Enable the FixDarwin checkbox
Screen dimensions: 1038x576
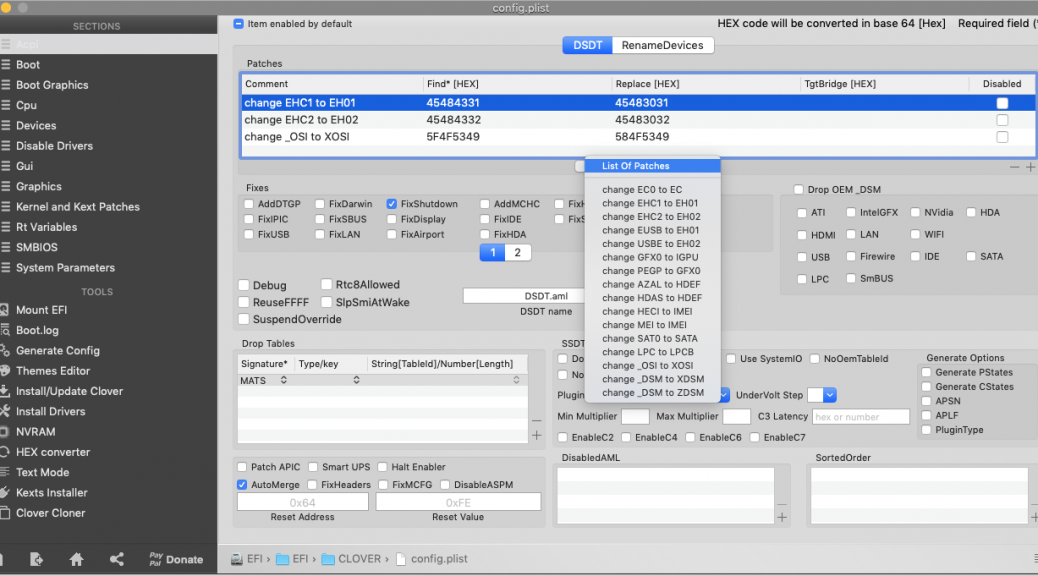click(320, 204)
